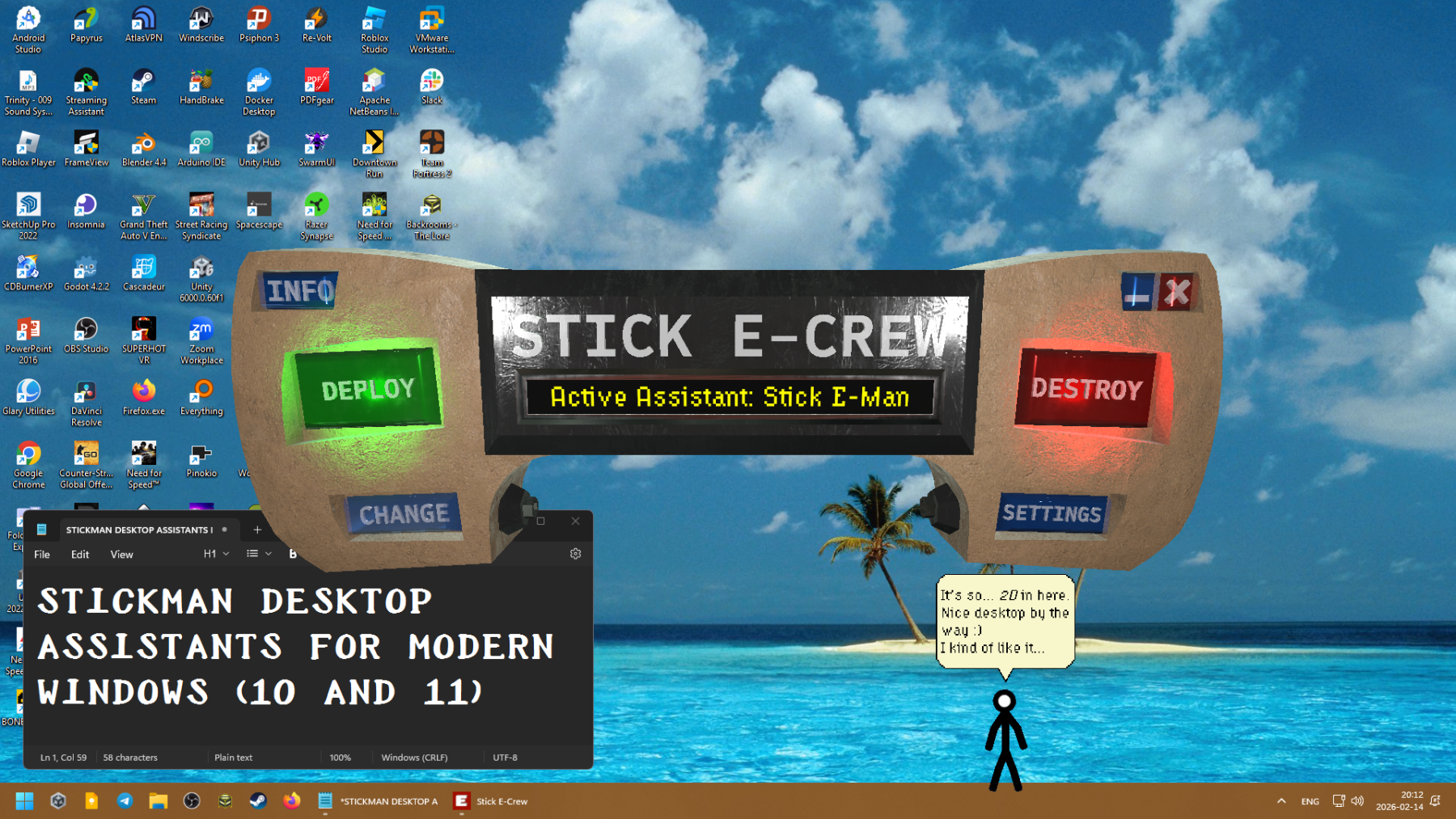Add a new Notepad tab

tap(257, 530)
